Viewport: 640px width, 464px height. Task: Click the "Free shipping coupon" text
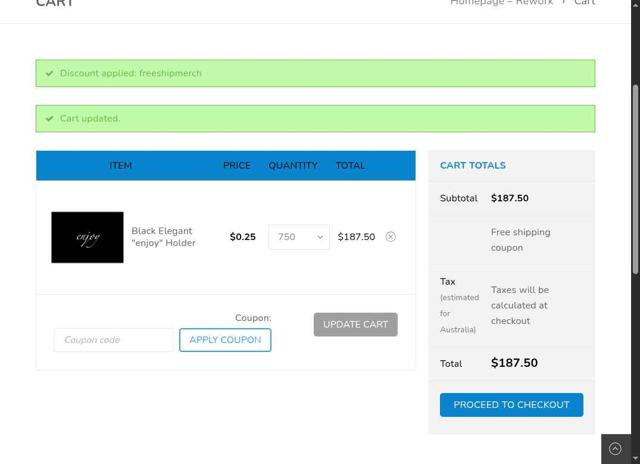(520, 240)
